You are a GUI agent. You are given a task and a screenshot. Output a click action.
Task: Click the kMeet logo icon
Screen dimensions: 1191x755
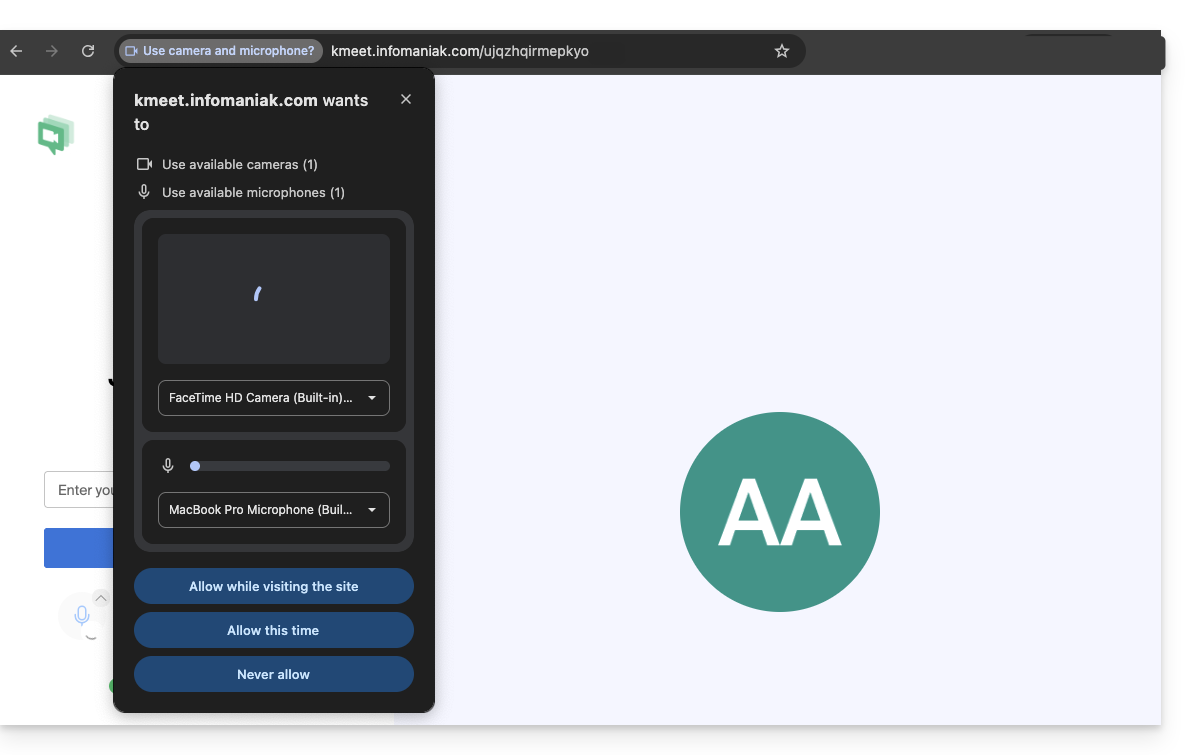tap(56, 135)
